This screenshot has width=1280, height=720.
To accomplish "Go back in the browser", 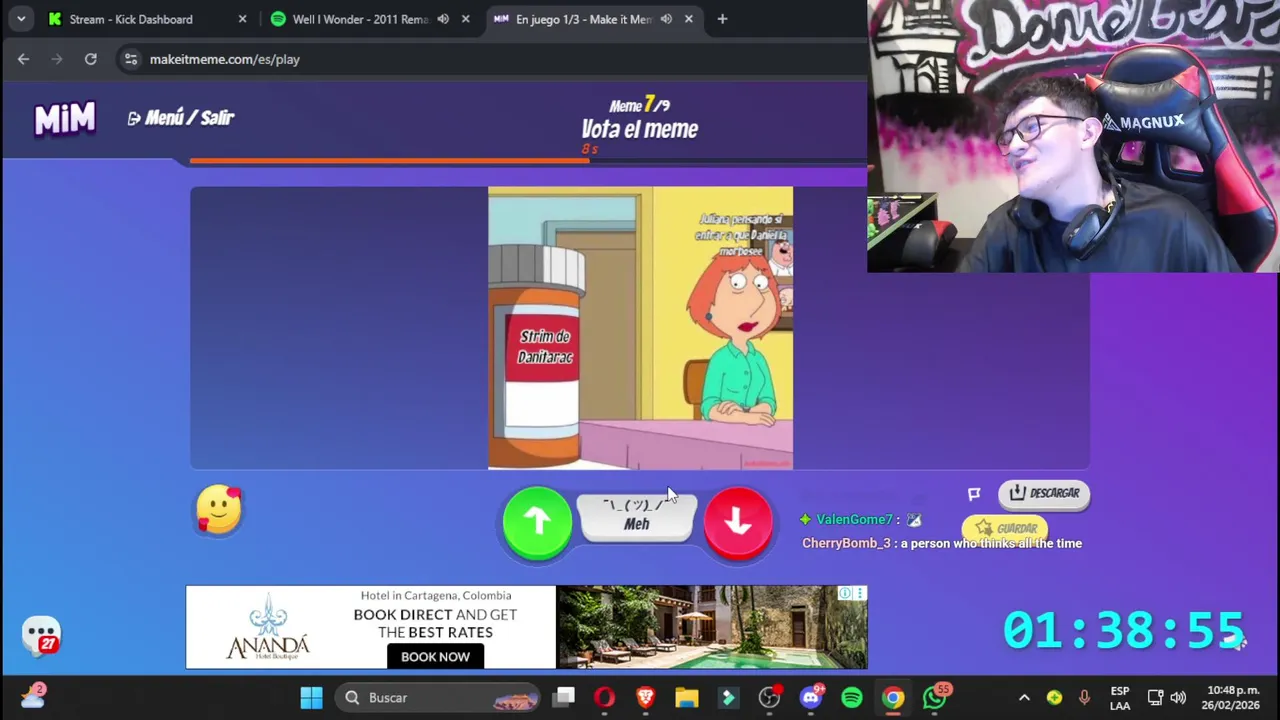I will pyautogui.click(x=23, y=59).
